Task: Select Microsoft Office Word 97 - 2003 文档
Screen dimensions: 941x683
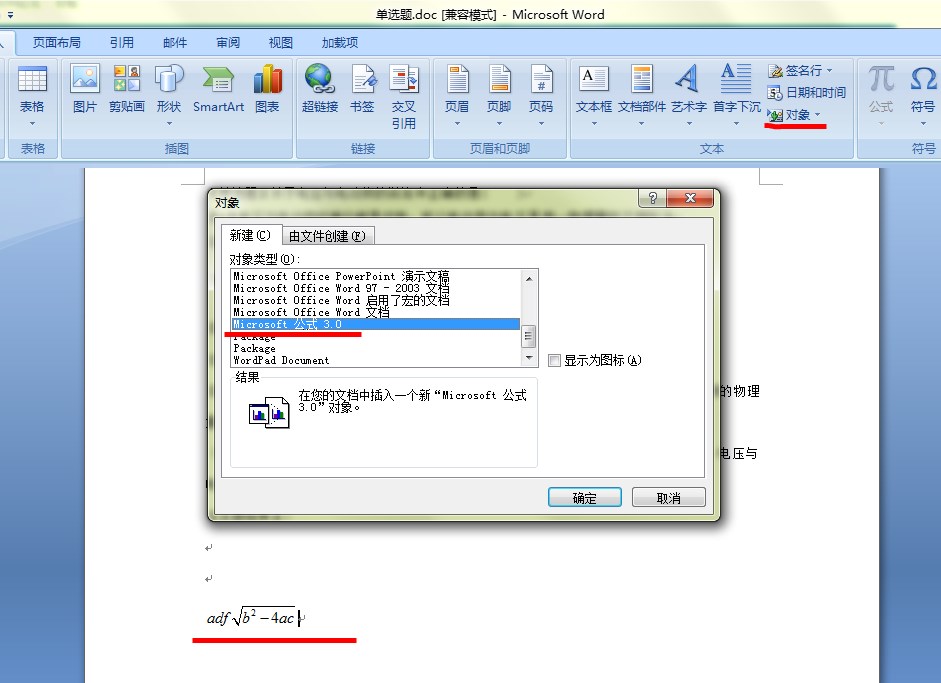Action: point(376,288)
